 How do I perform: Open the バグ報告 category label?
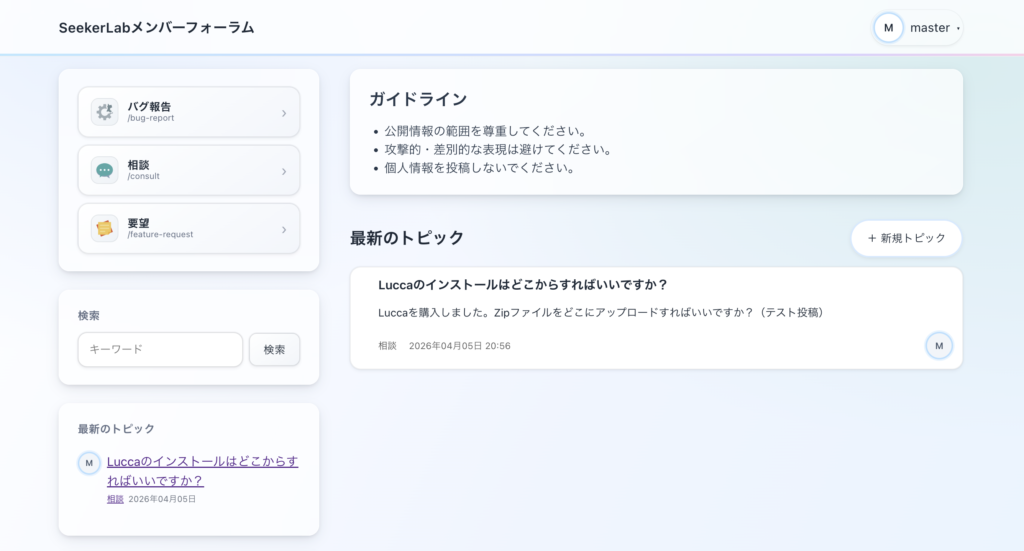tap(148, 107)
